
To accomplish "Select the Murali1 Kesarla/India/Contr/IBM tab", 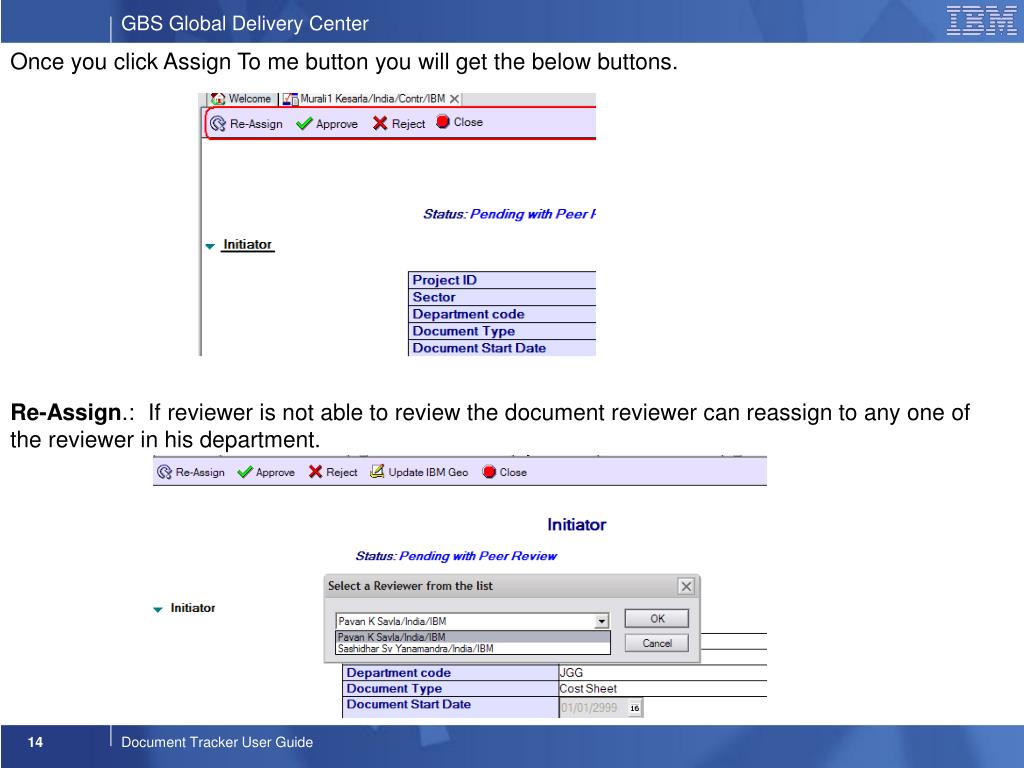I will (x=372, y=99).
